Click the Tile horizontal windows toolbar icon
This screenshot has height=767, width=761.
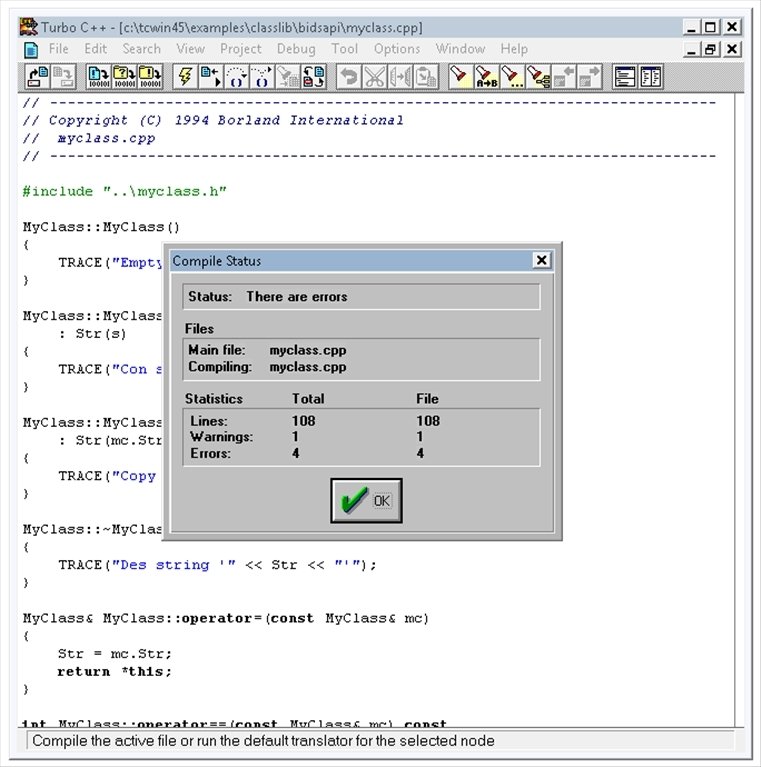(x=625, y=77)
